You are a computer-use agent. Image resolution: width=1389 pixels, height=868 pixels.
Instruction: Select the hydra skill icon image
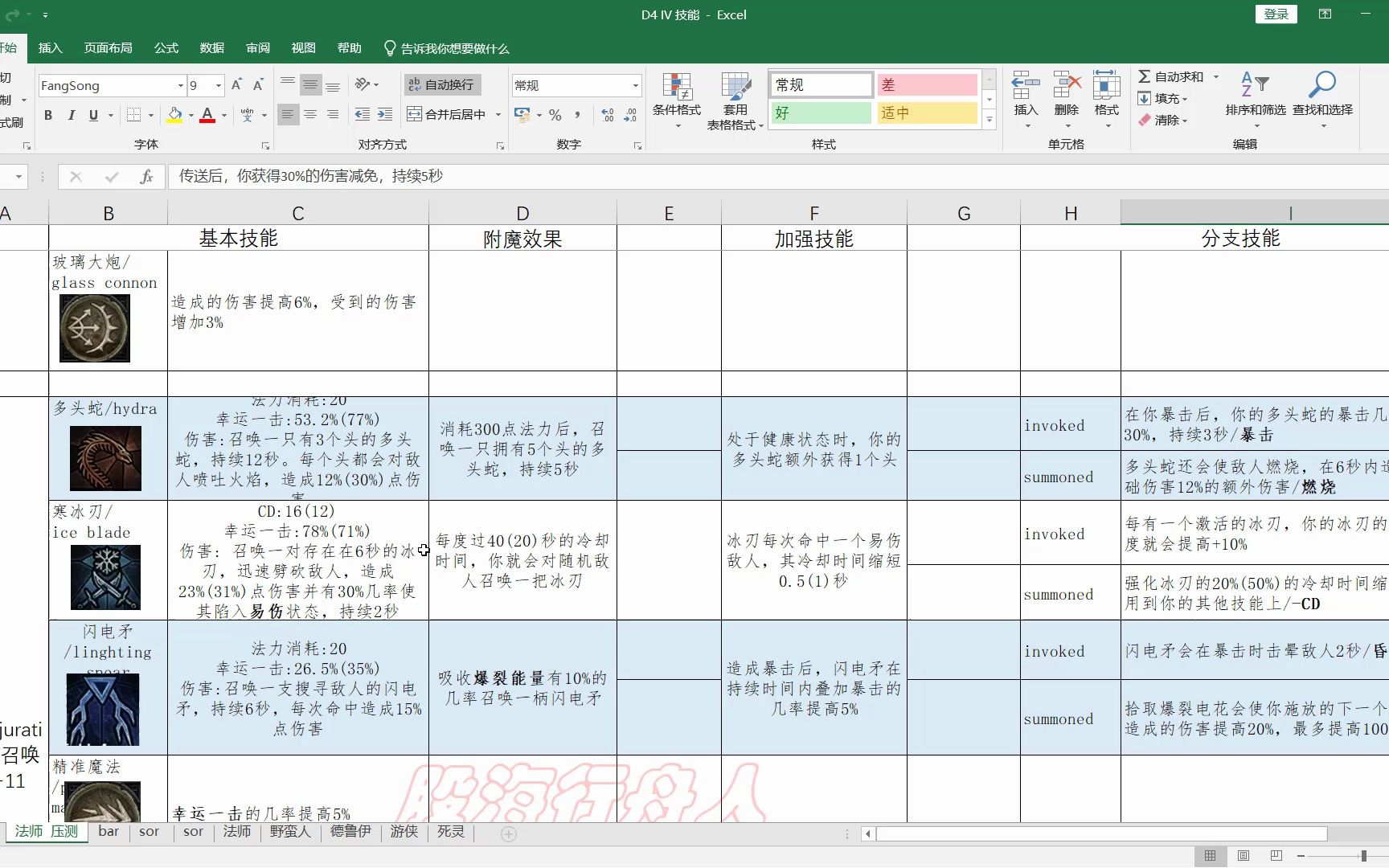pos(105,458)
